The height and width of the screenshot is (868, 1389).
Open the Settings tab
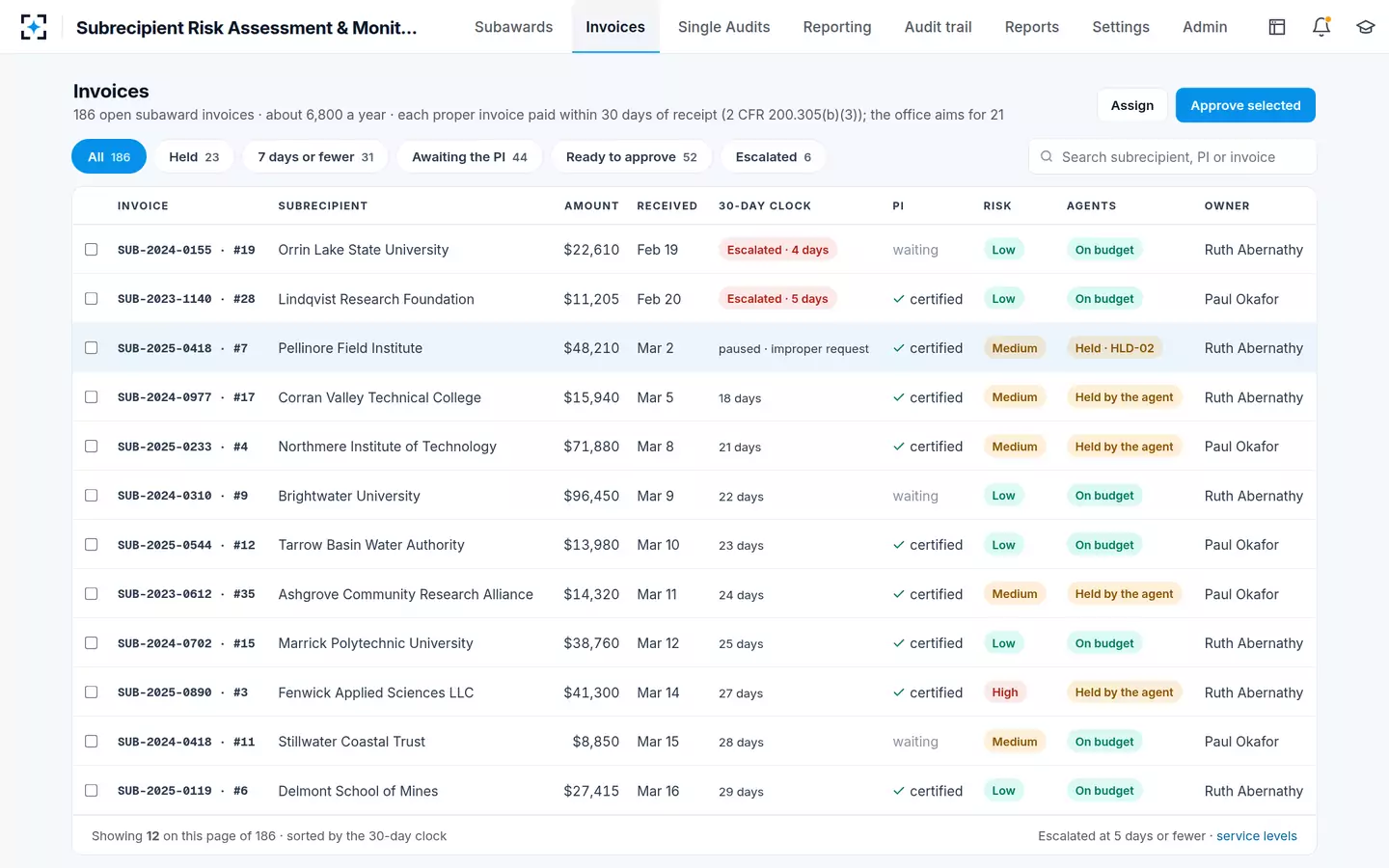[1121, 27]
